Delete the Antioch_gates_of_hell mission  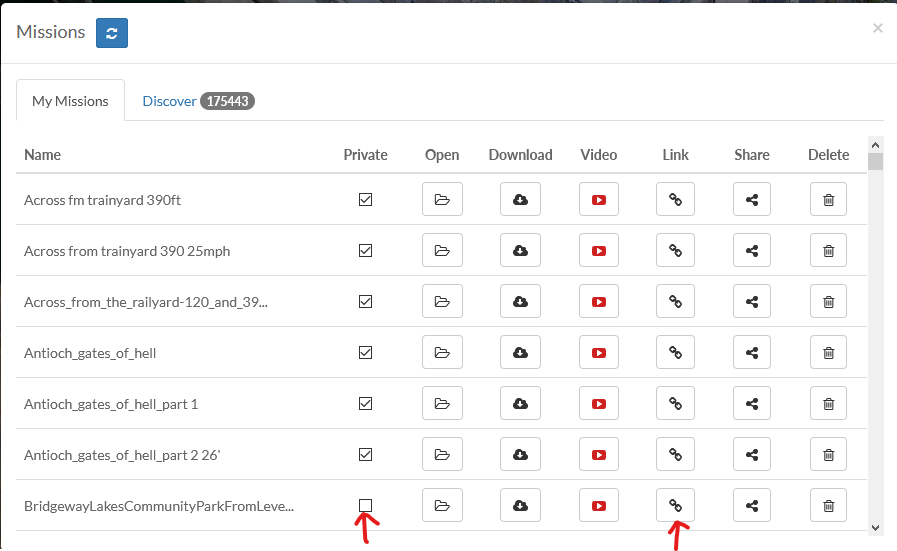828,352
